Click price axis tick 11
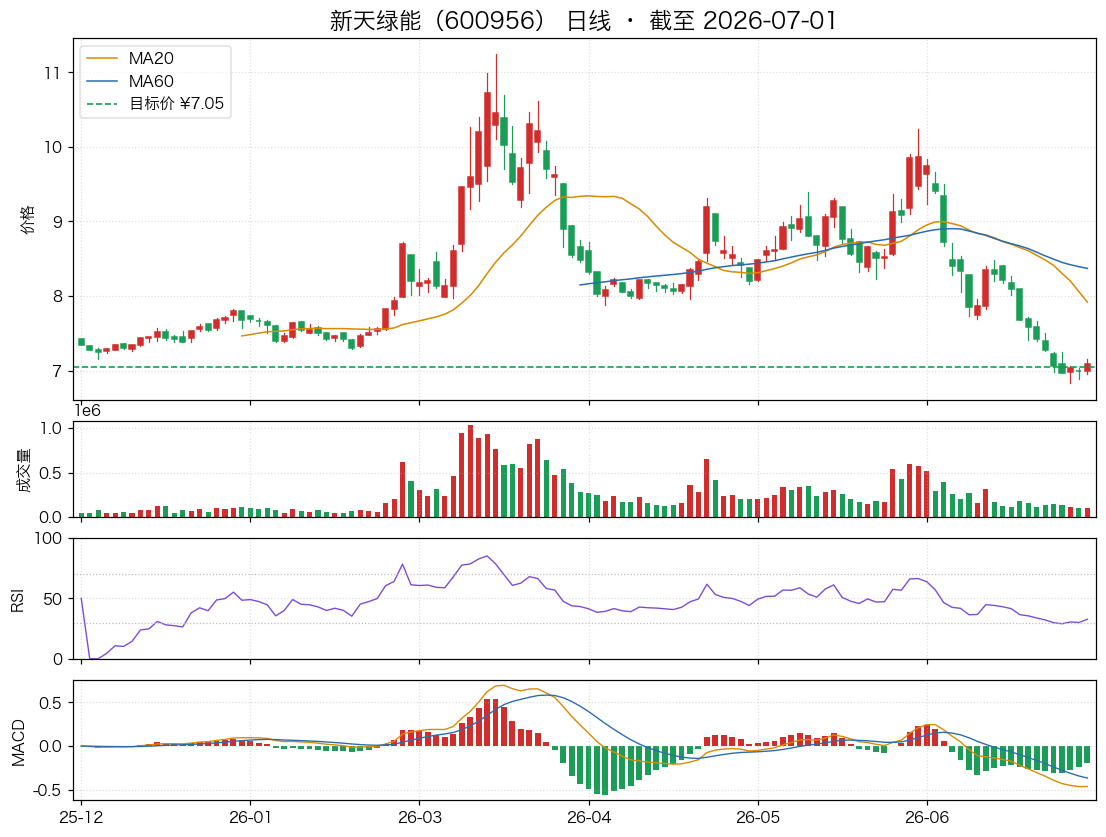Image resolution: width=1106 pixels, height=837 pixels. [x=53, y=73]
